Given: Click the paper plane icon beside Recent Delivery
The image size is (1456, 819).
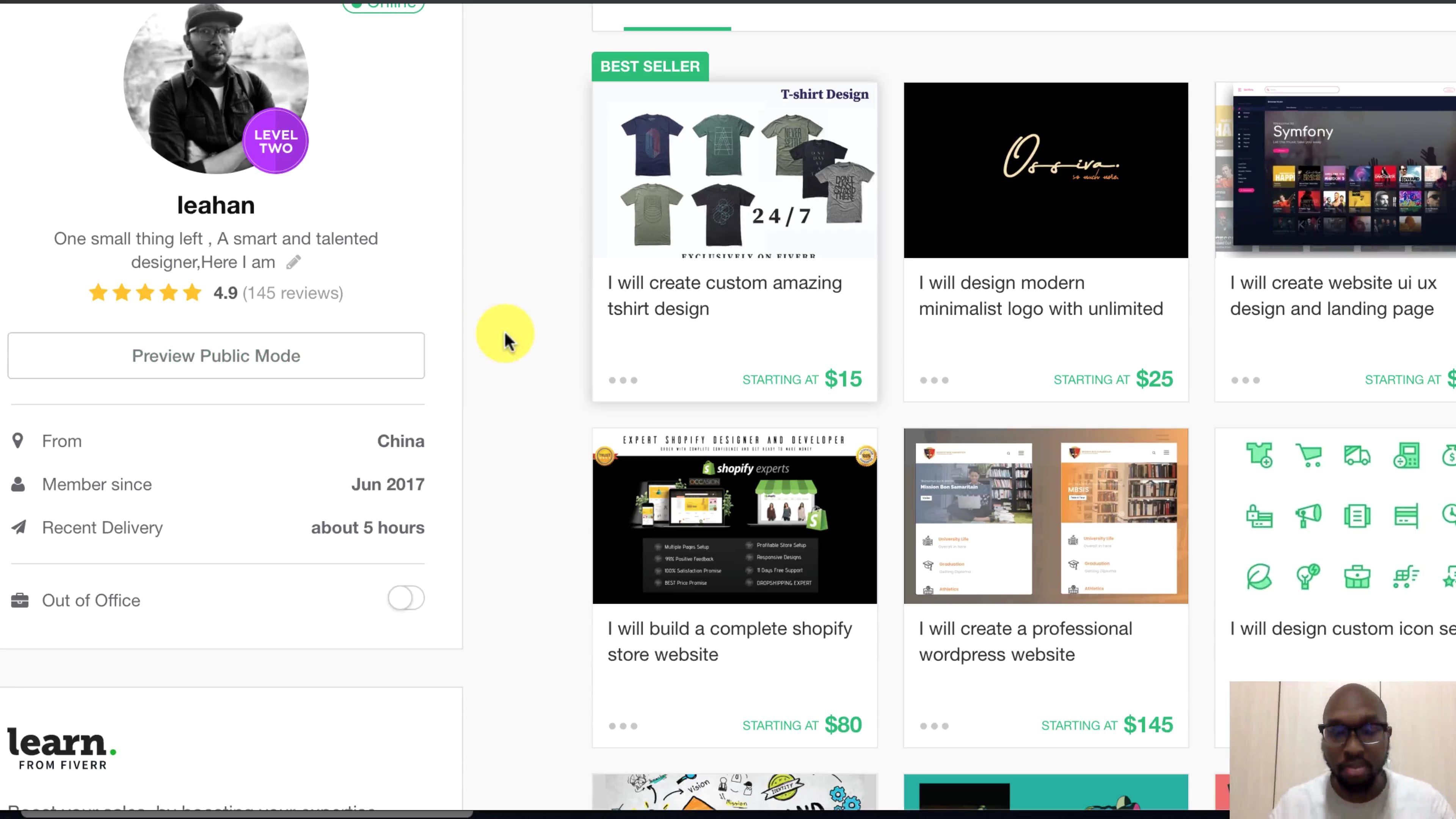Looking at the screenshot, I should click(19, 527).
